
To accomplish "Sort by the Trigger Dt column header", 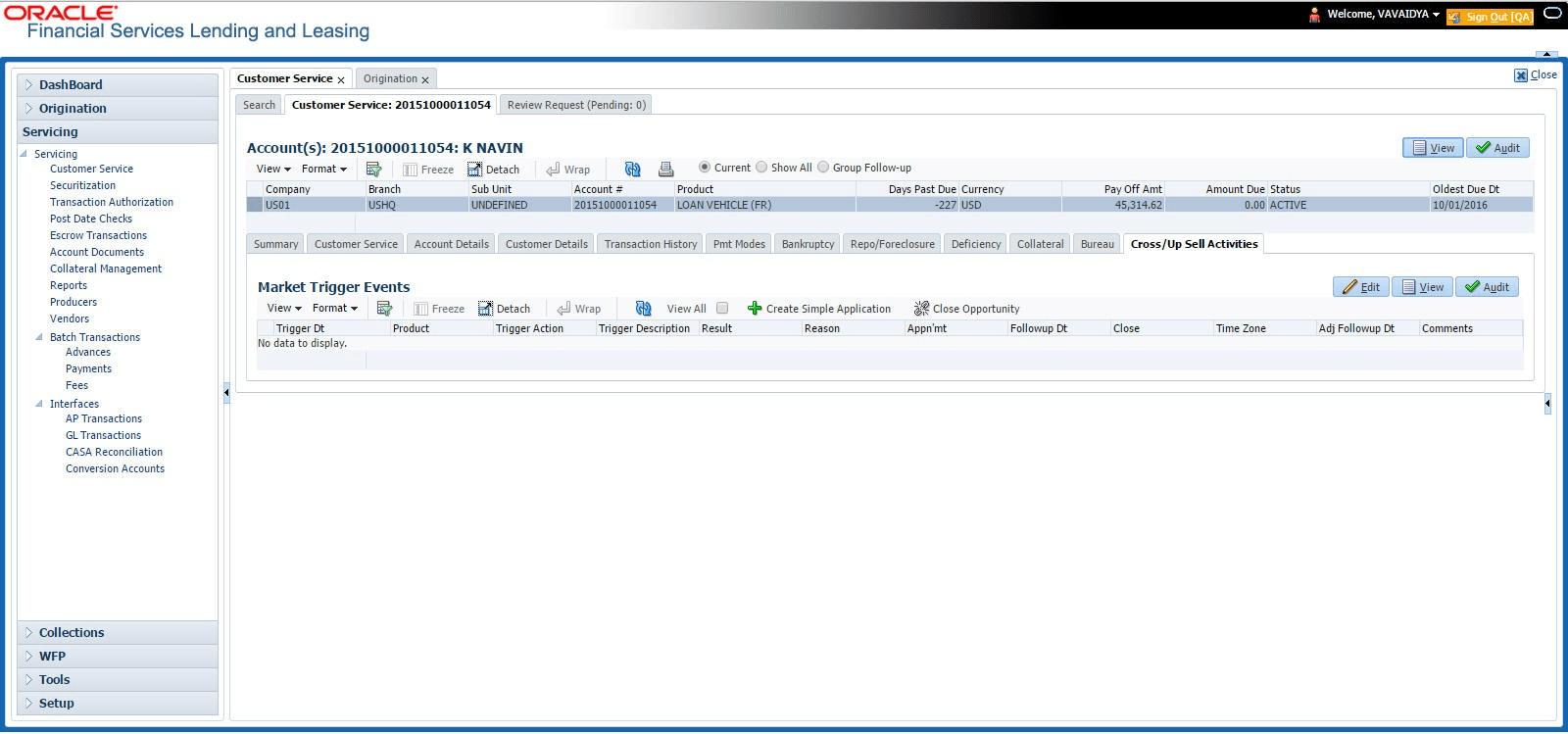I will coord(300,328).
